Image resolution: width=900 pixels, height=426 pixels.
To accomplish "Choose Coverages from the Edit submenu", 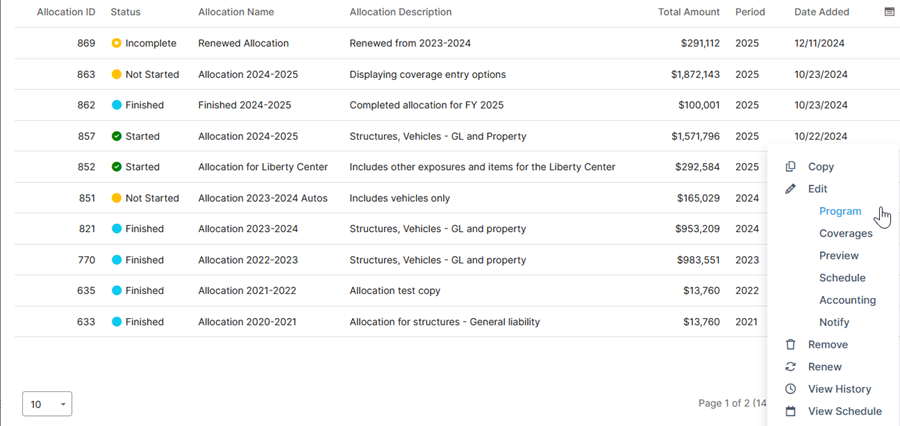I will 846,233.
